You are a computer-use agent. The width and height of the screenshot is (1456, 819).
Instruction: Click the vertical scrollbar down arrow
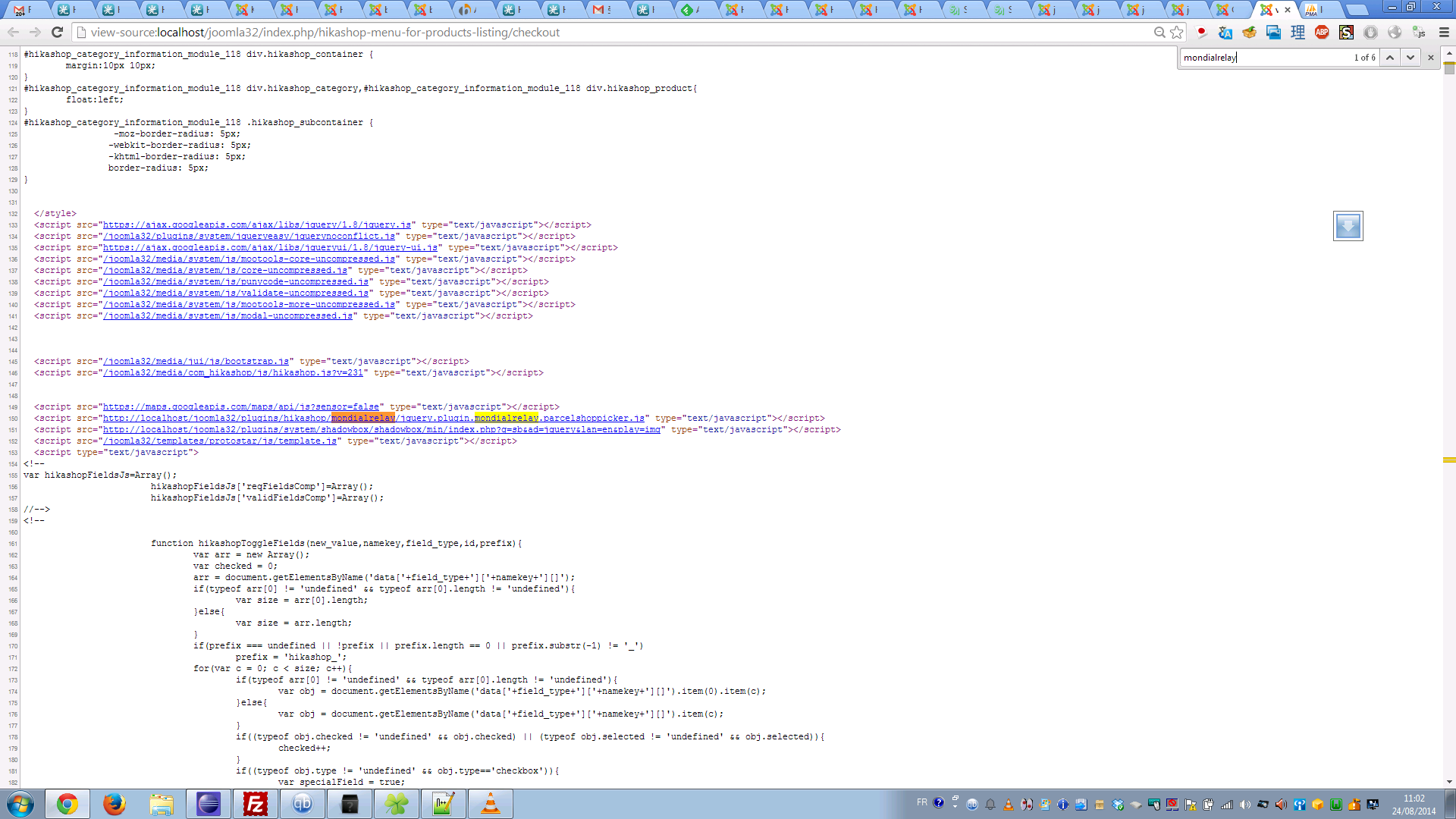(x=1449, y=782)
